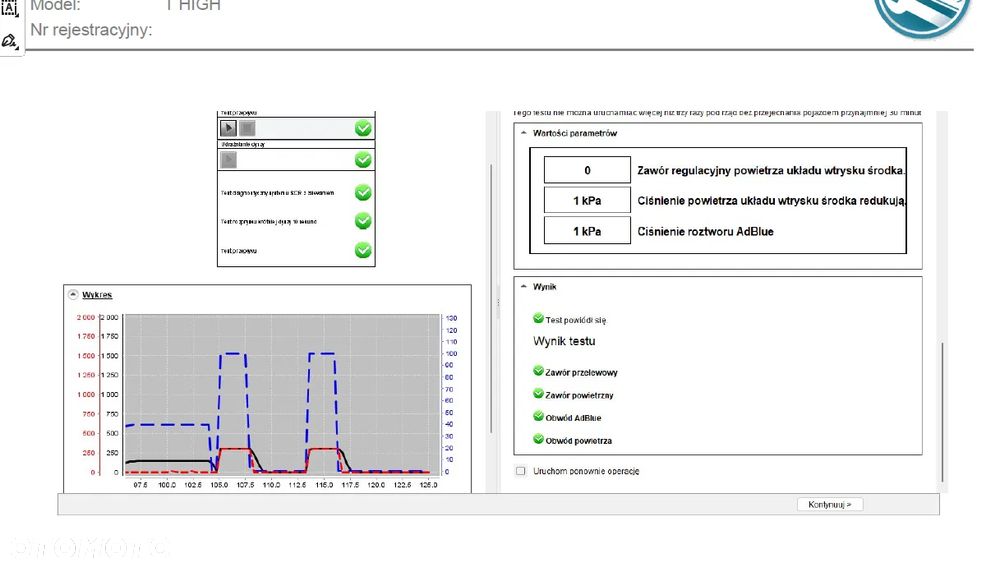Click the text recognition icon at top left
Screen dimensions: 1000x568
9,8
